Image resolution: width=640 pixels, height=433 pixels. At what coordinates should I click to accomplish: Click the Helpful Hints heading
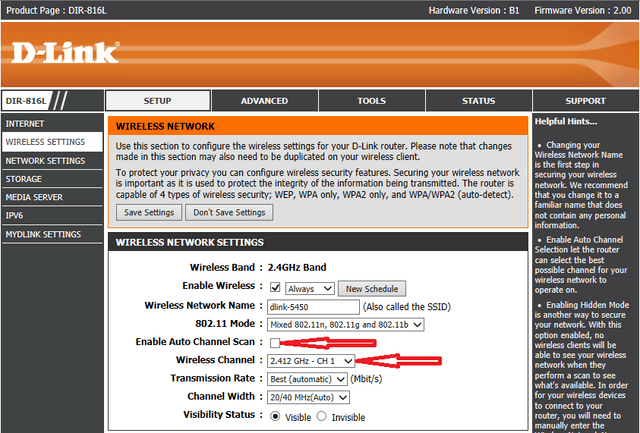(x=566, y=122)
